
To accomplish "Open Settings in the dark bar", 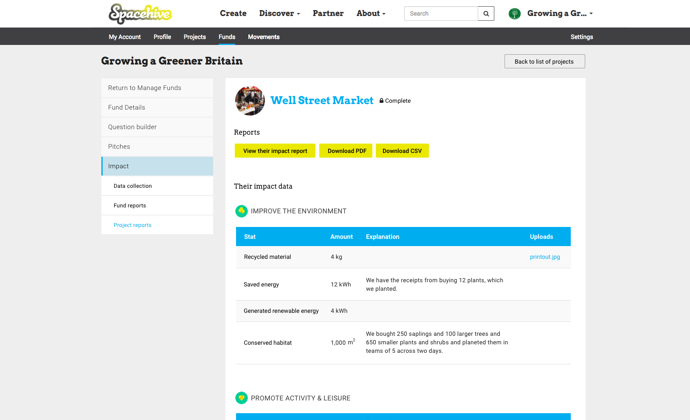I will [x=582, y=37].
